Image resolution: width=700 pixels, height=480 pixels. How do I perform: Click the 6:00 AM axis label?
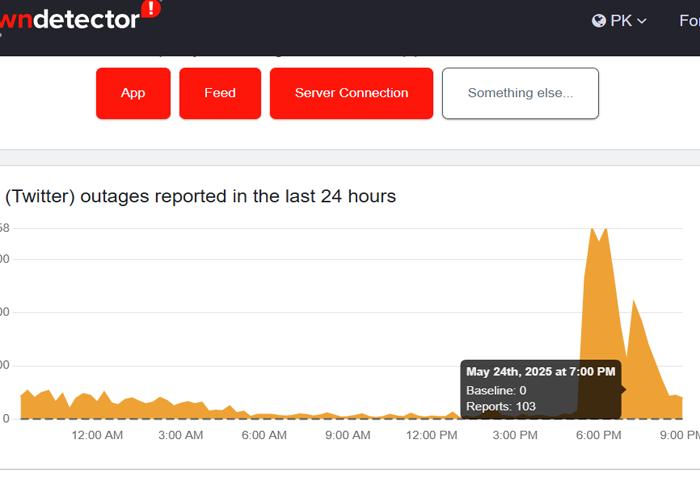[265, 435]
